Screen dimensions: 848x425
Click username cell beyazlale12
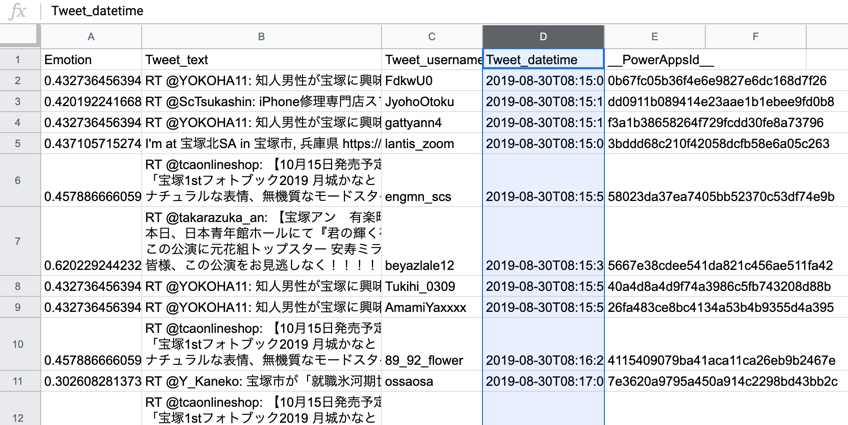(x=432, y=241)
